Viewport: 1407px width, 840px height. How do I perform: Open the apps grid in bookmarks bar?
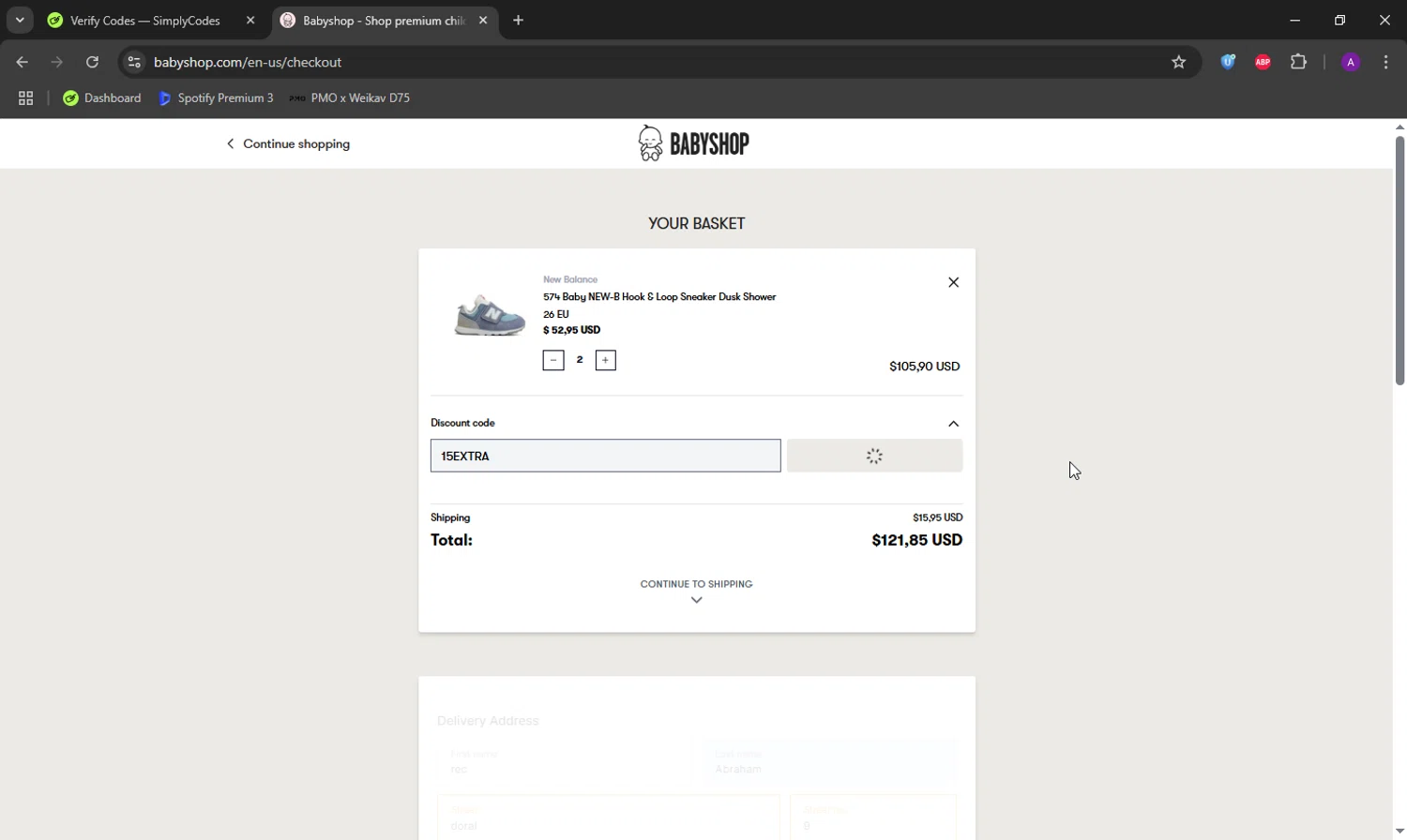[26, 97]
